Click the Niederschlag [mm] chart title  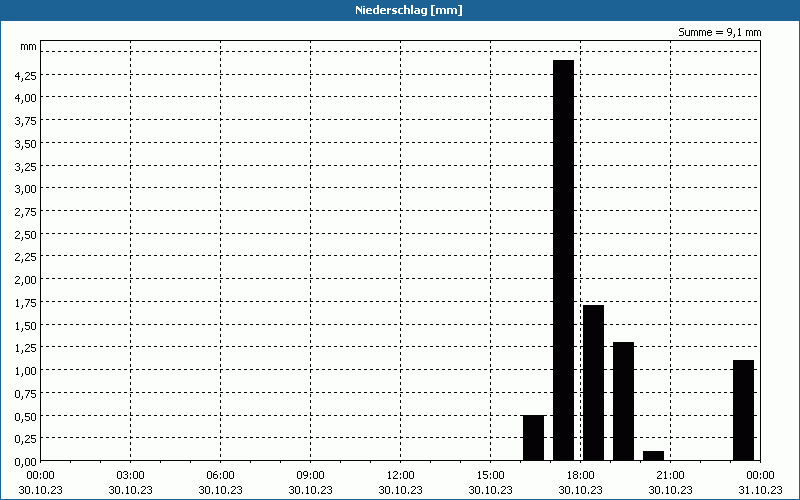point(409,10)
